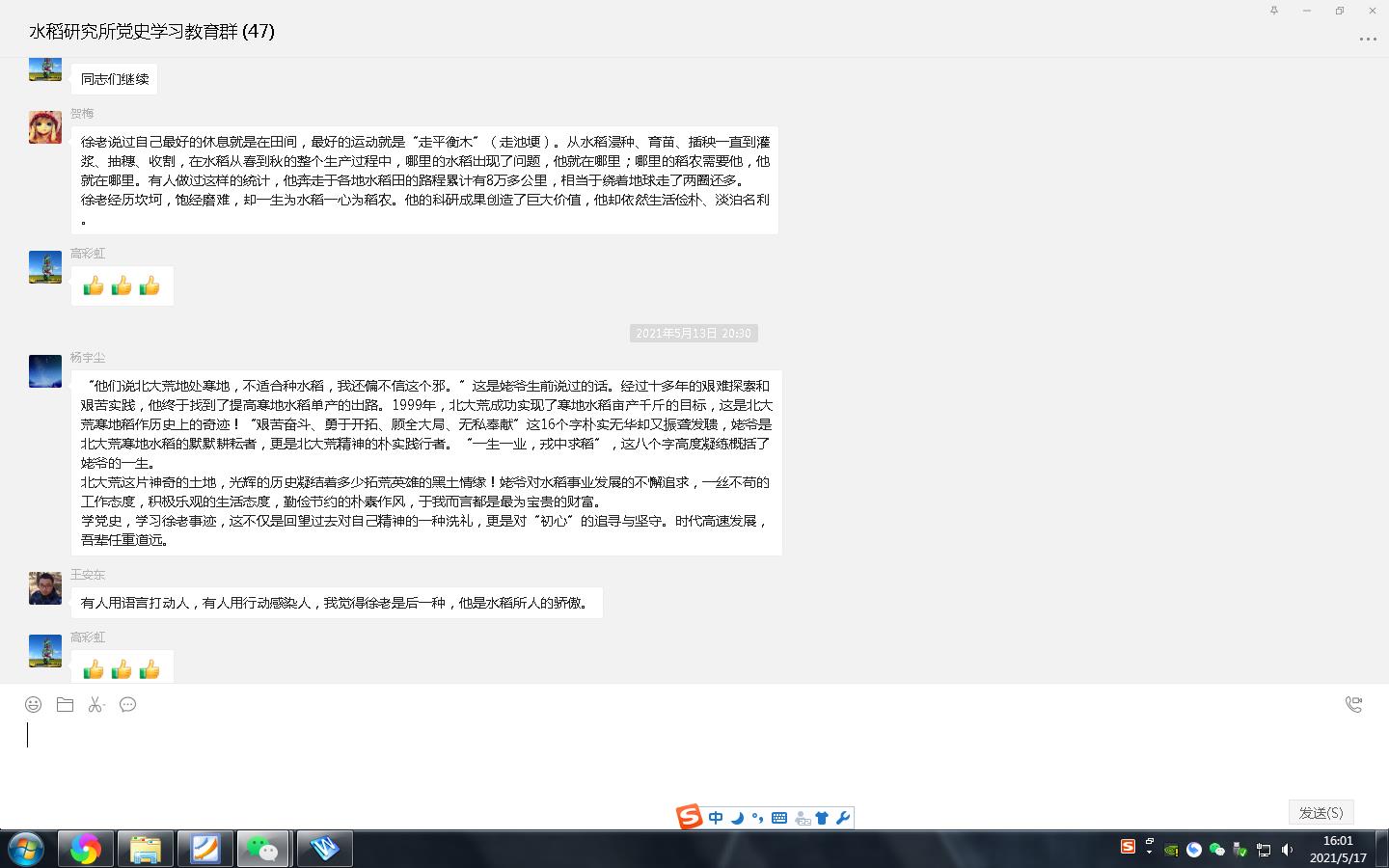Pin the chat window on top
Viewport: 1389px width, 868px height.
coord(1274,11)
